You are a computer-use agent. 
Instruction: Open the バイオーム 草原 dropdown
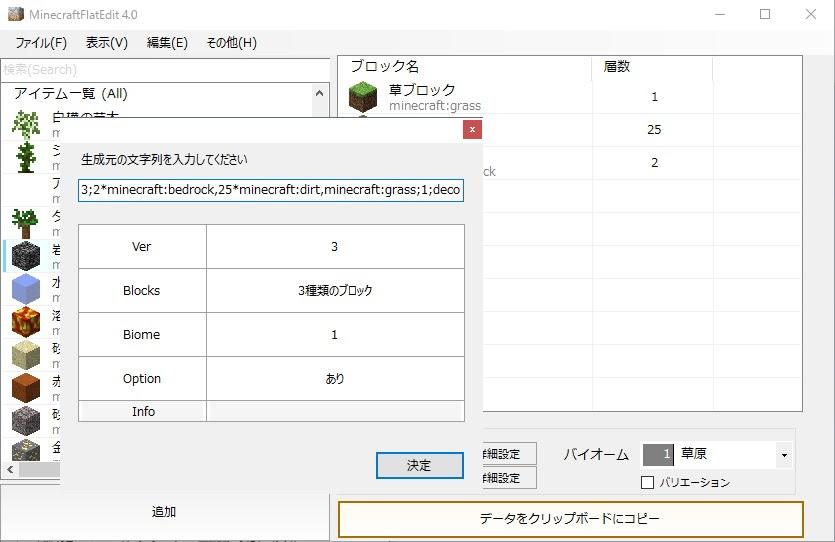(784, 455)
